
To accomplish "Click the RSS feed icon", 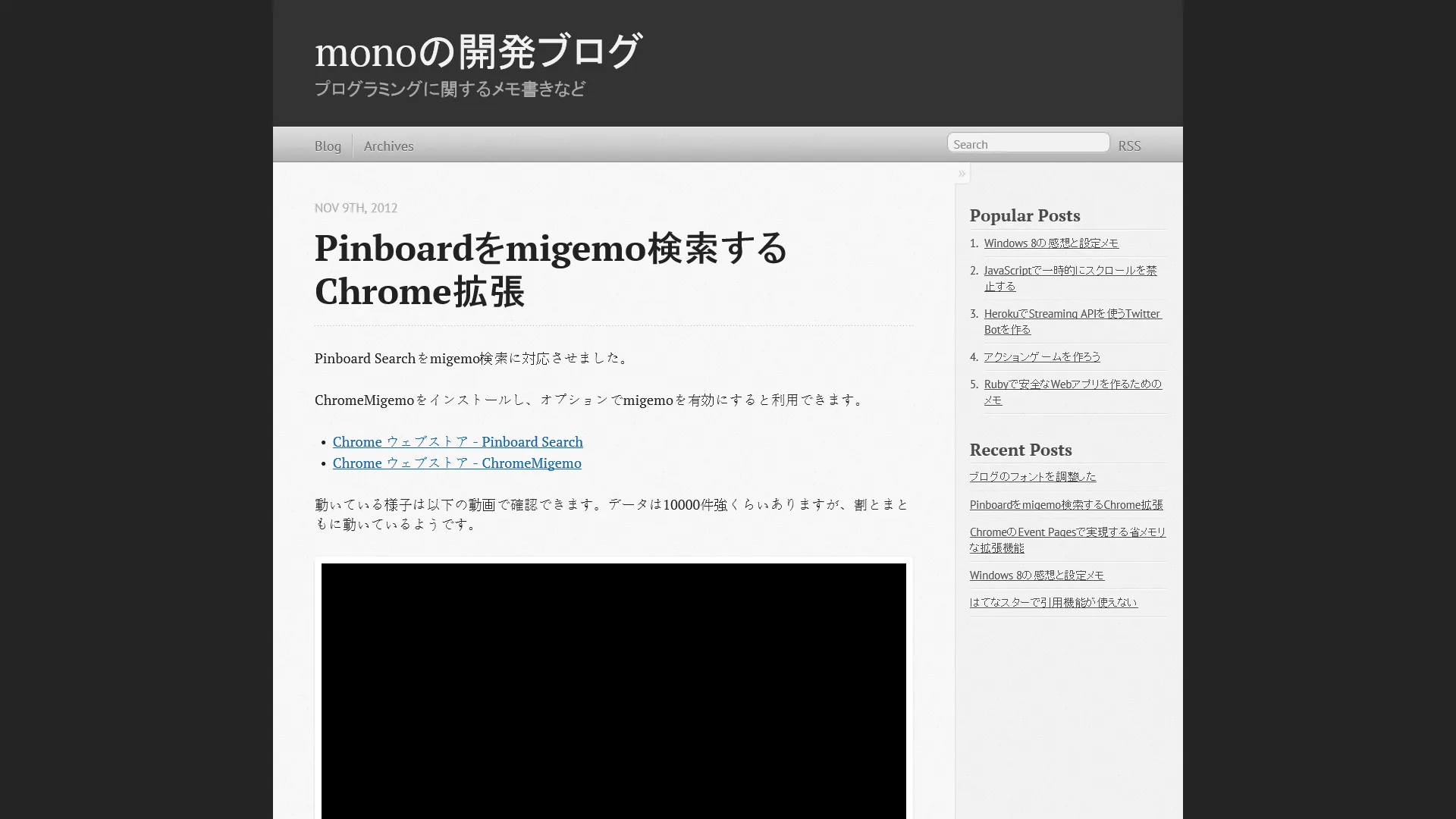I will 1130,145.
